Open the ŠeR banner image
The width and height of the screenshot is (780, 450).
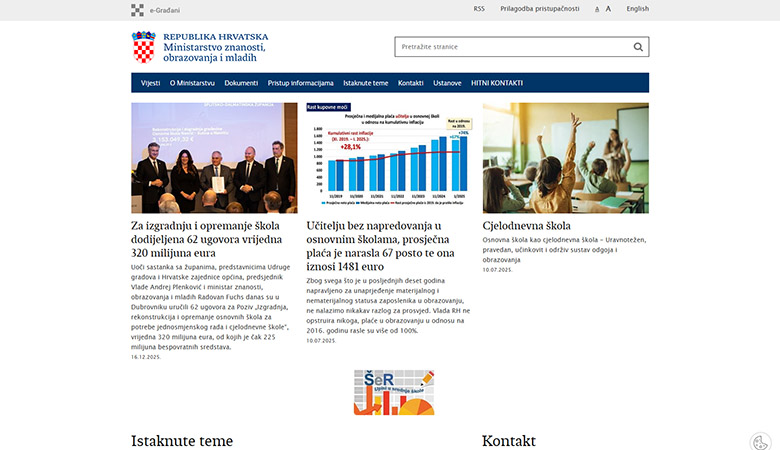393,392
